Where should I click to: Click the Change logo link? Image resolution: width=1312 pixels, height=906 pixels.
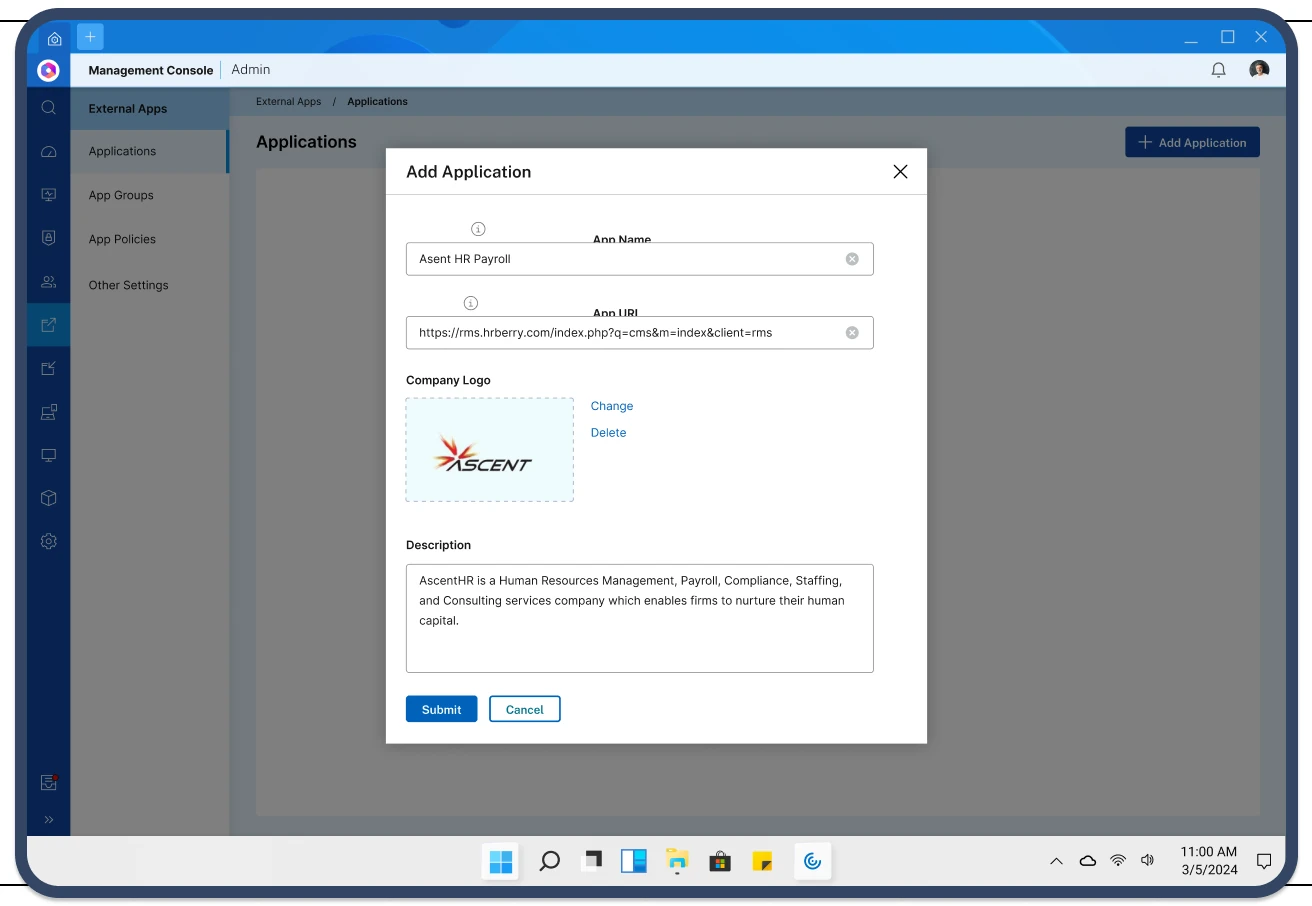tap(612, 406)
